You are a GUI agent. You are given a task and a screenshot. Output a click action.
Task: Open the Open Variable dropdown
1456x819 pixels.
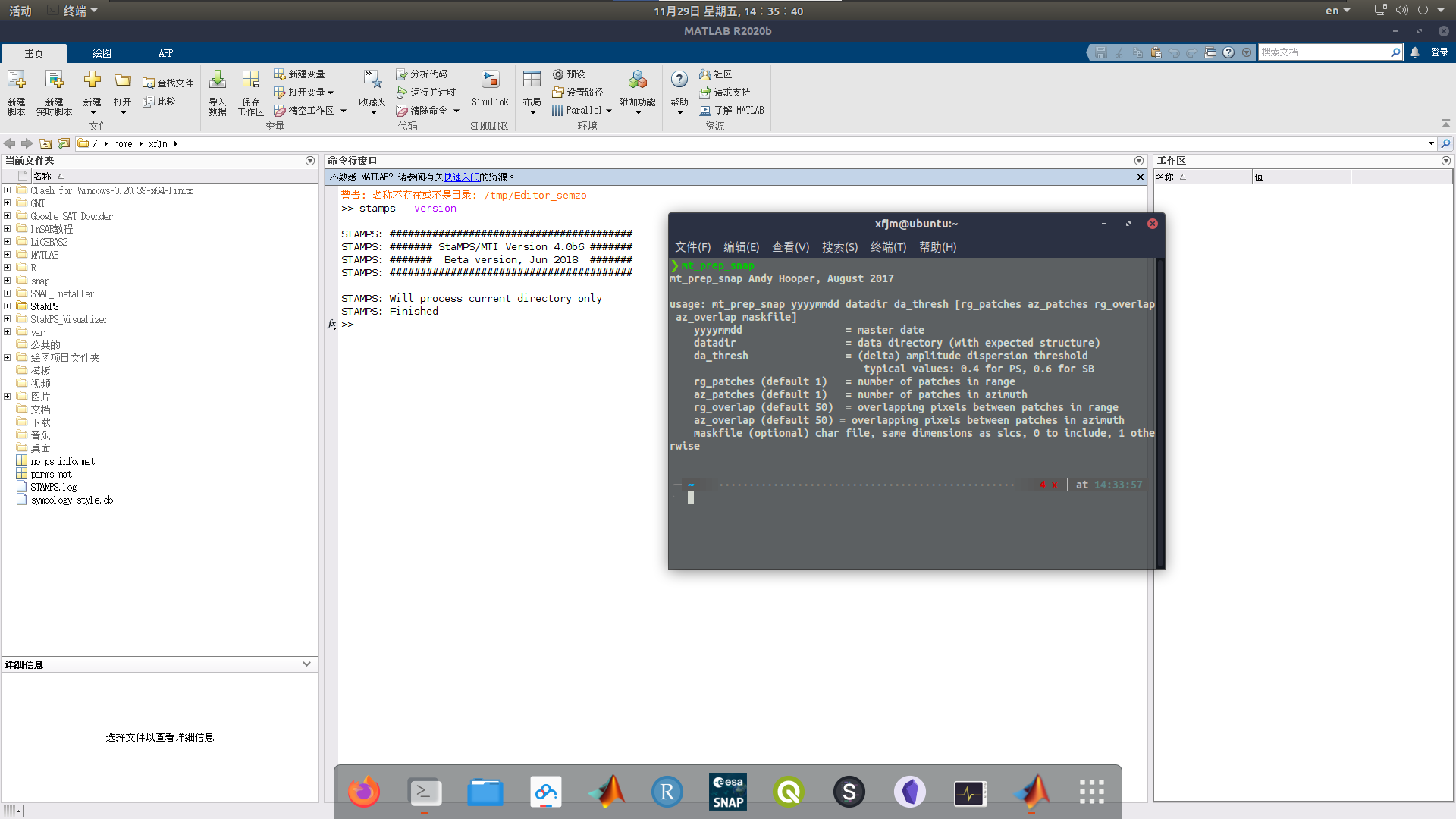[x=331, y=93]
